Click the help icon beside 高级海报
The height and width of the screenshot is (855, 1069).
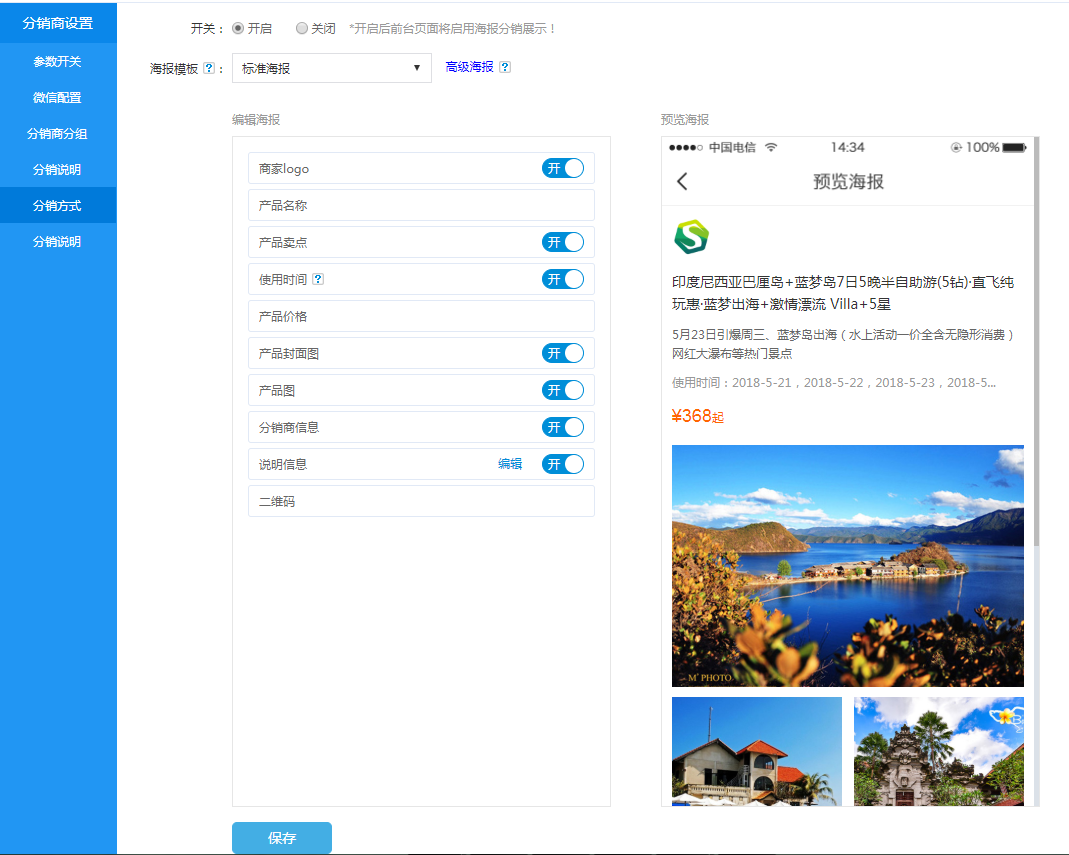(505, 67)
